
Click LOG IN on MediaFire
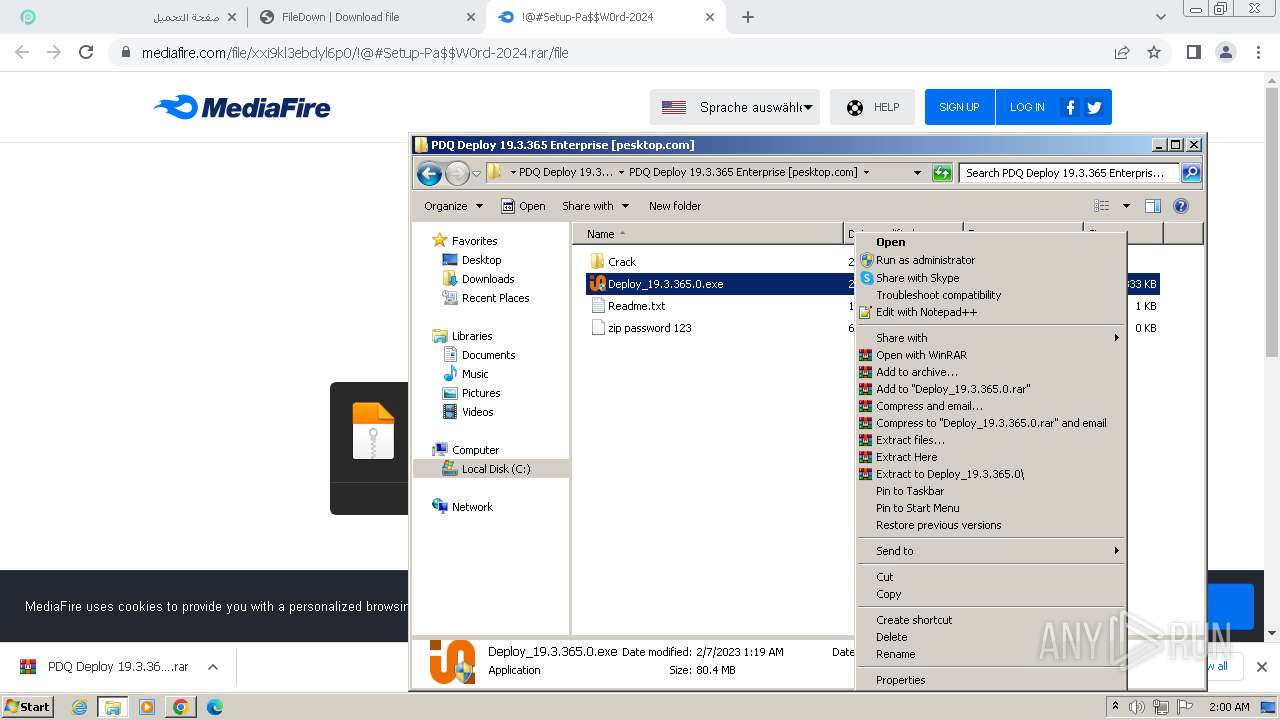(x=1027, y=107)
